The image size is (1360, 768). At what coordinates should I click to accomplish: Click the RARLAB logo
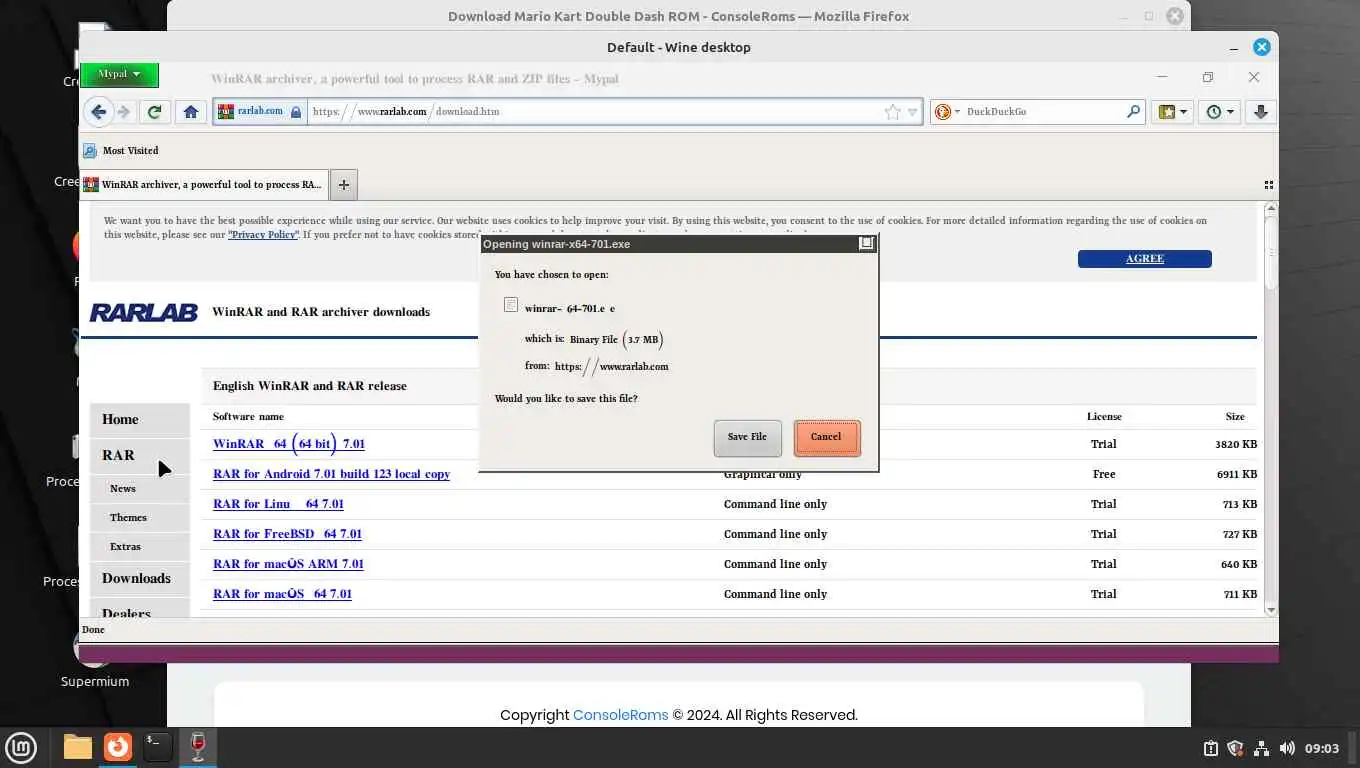[x=143, y=313]
